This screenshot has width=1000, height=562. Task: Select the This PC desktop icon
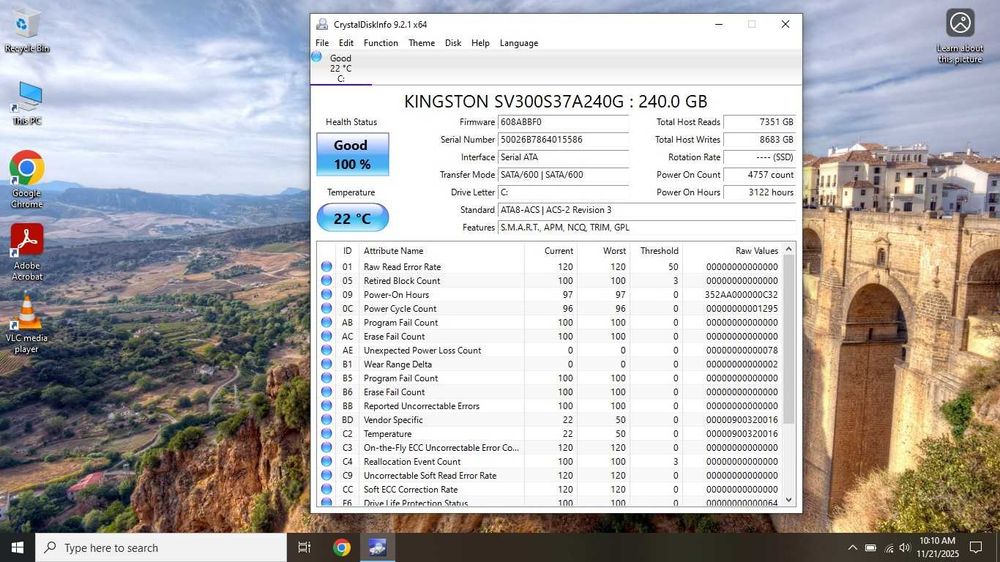(27, 103)
